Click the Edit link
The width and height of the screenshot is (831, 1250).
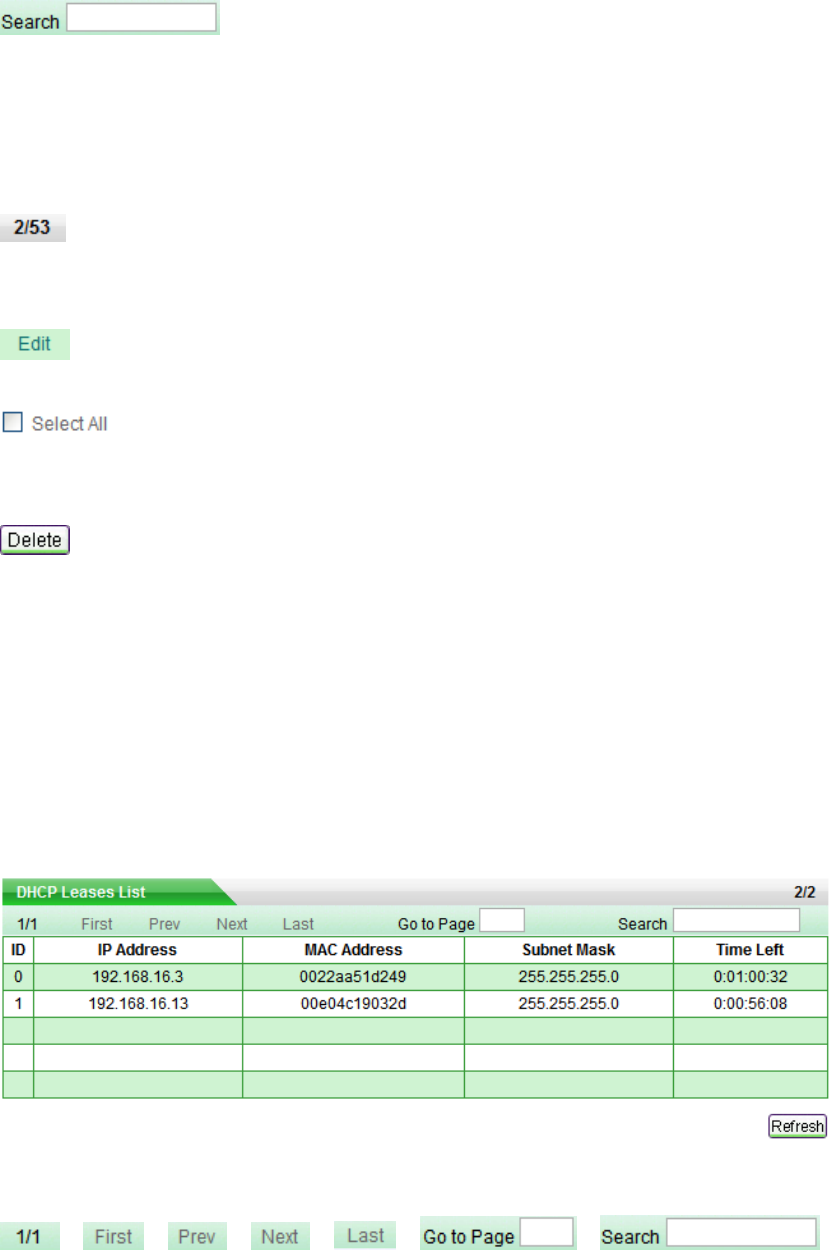point(35,344)
